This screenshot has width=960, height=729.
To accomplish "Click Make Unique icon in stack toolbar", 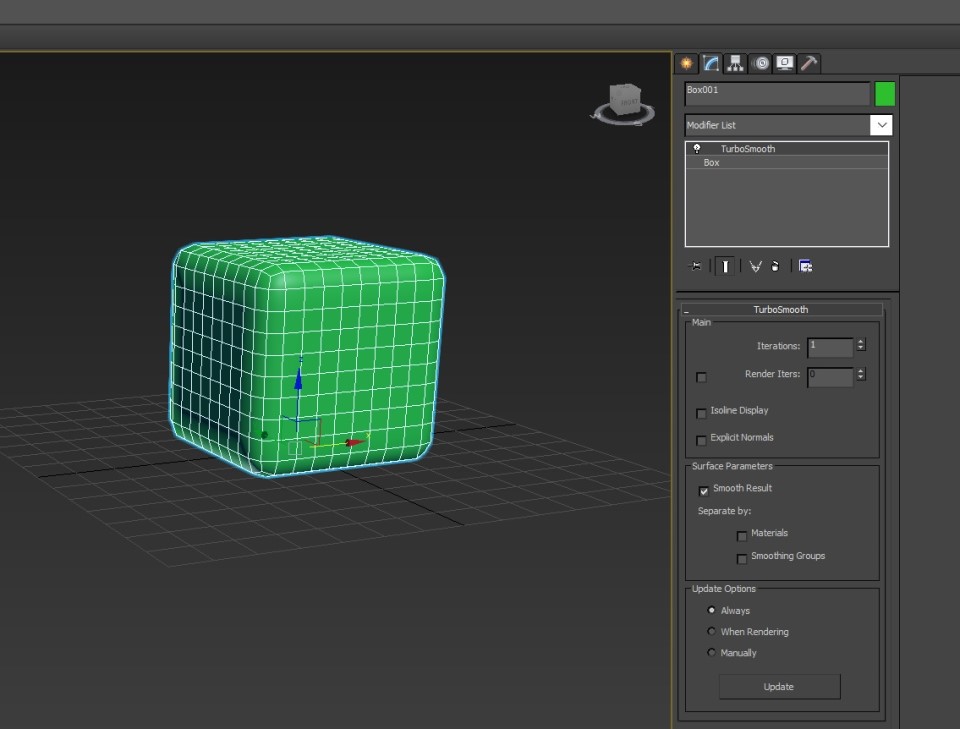I will [x=755, y=266].
